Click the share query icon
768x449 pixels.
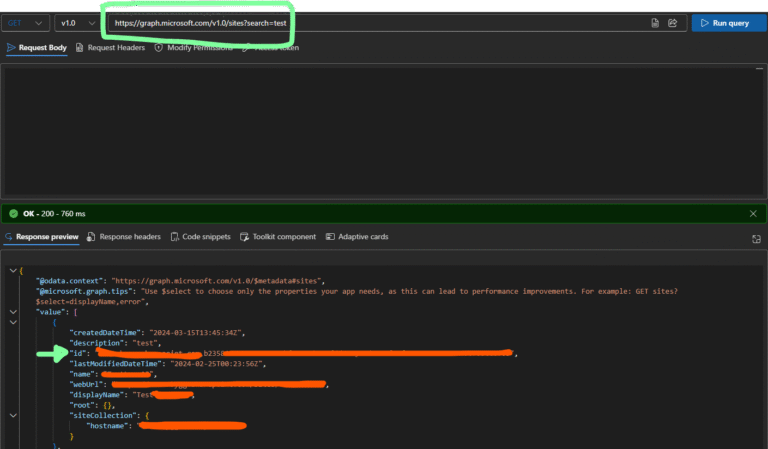(672, 23)
